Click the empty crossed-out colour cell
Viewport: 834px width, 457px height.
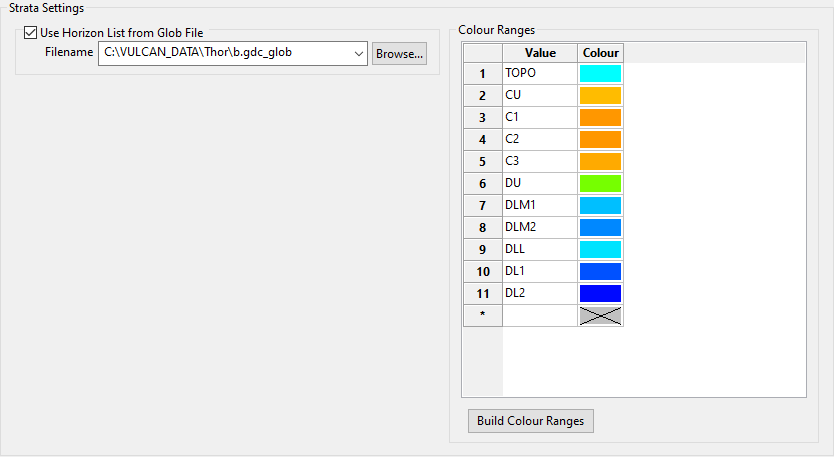tap(600, 315)
